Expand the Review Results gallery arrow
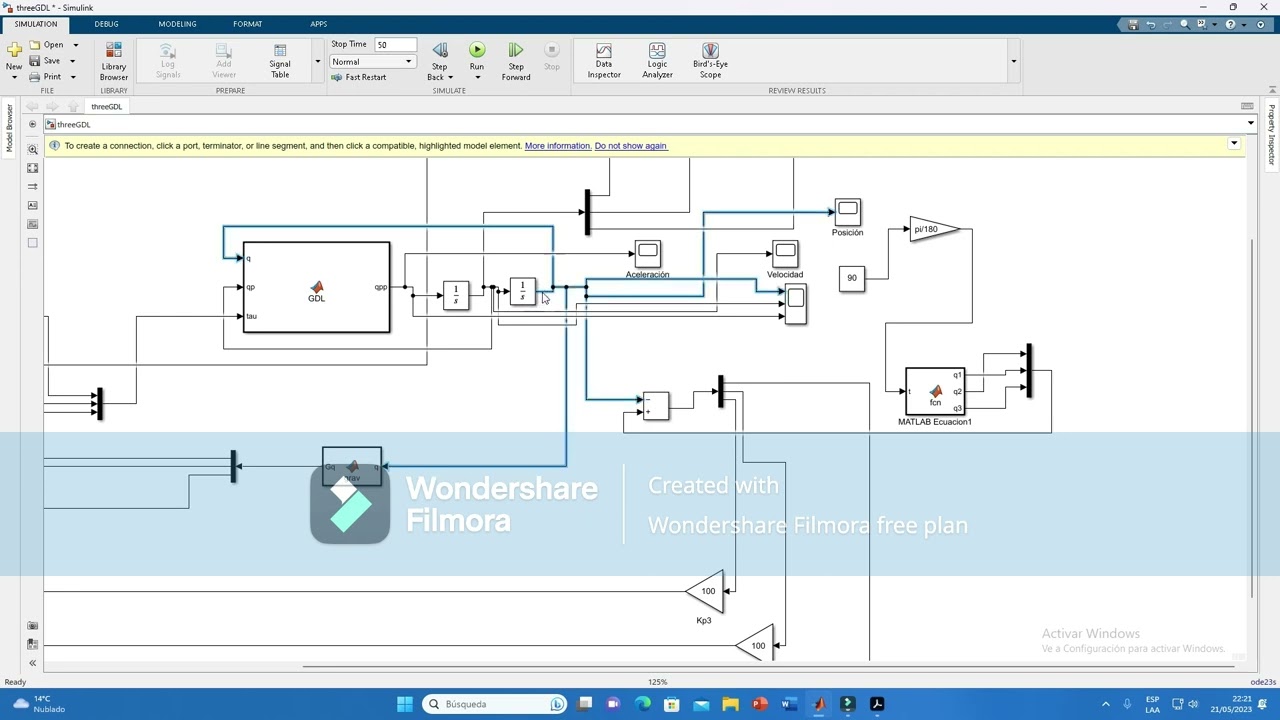The width and height of the screenshot is (1280, 720). (1013, 61)
